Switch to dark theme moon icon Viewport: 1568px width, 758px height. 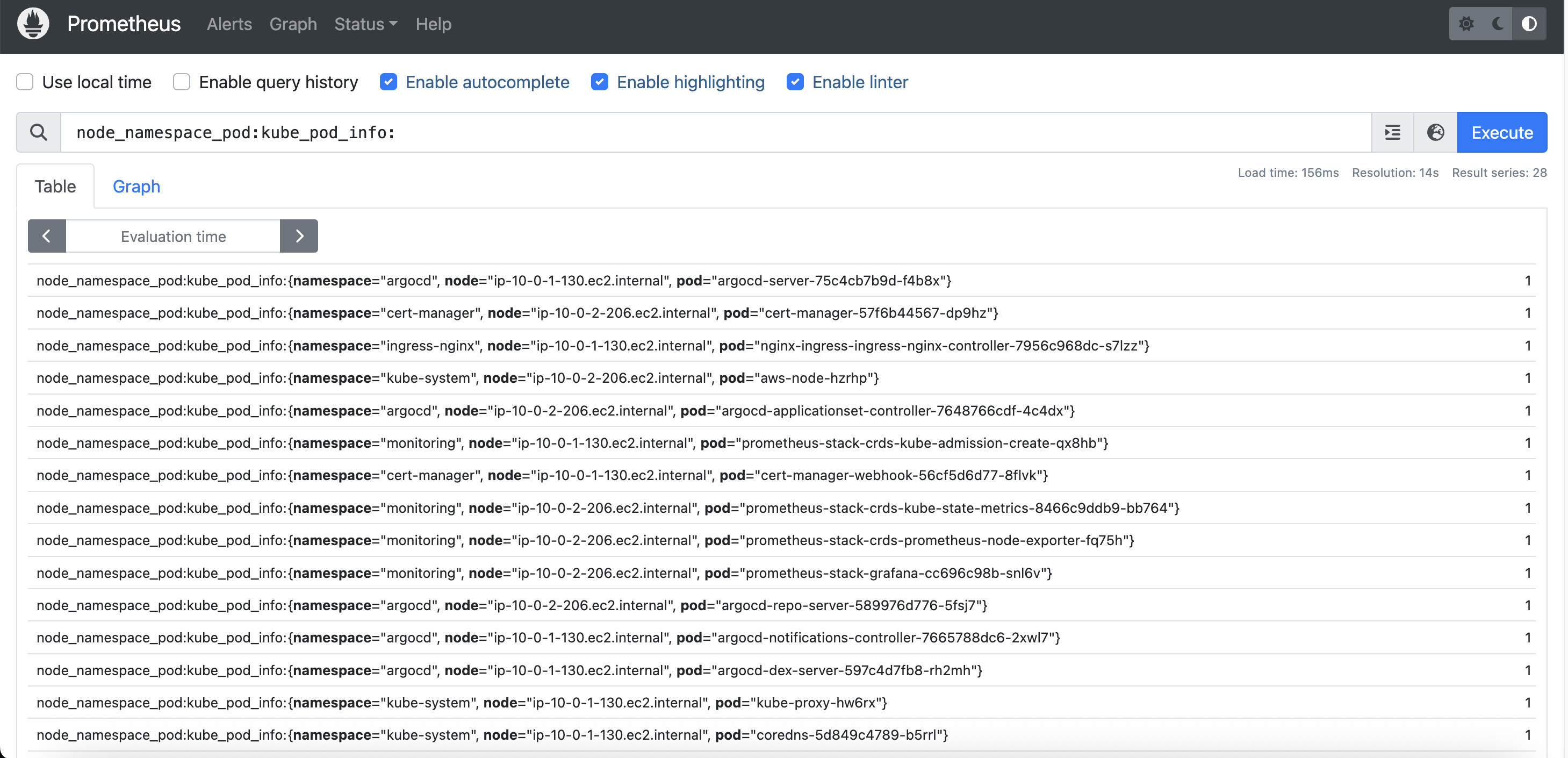point(1498,24)
